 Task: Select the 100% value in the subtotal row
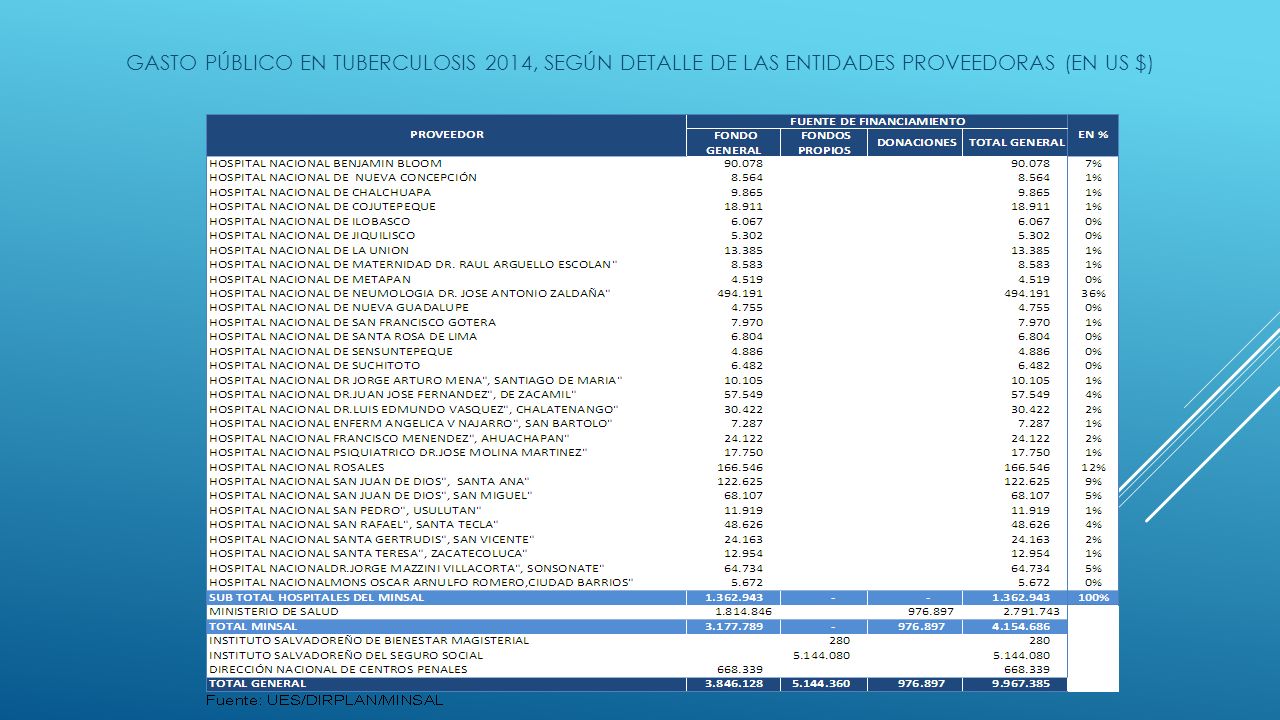coord(1094,598)
